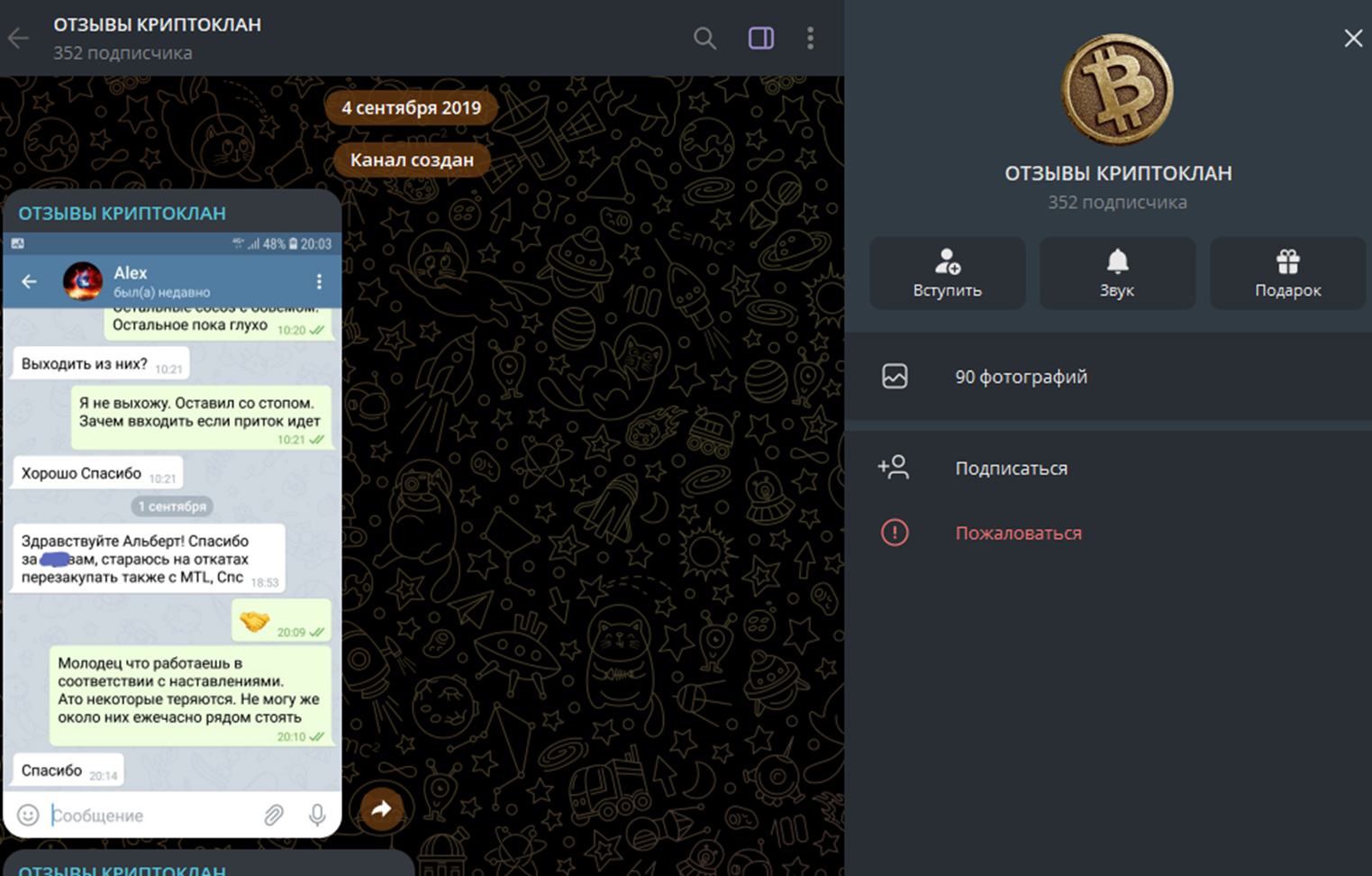Open the 90 фотографий media list

click(x=1021, y=377)
